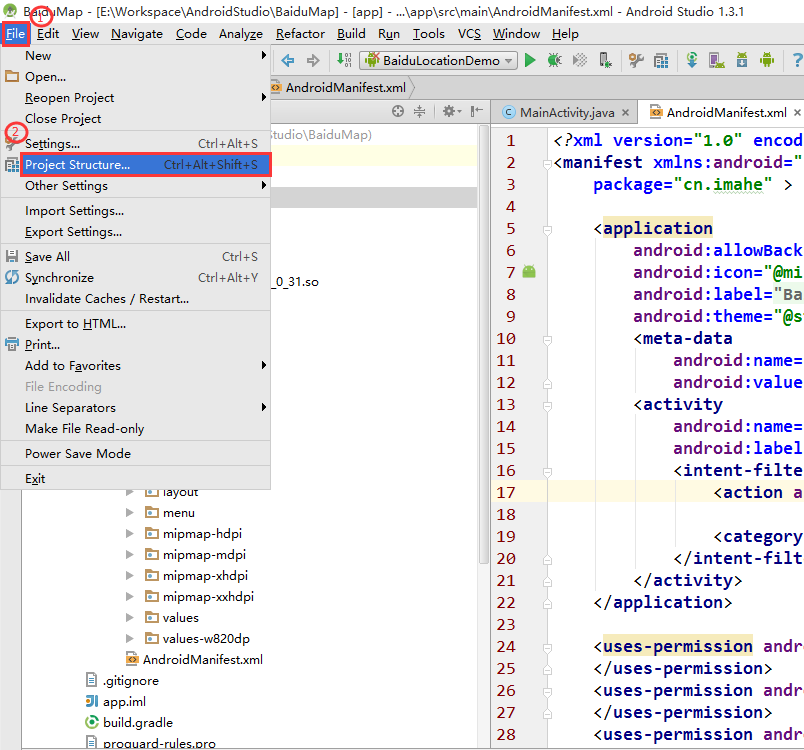The width and height of the screenshot is (804, 750).
Task: Click Exit in the File menu
Action: [135, 479]
